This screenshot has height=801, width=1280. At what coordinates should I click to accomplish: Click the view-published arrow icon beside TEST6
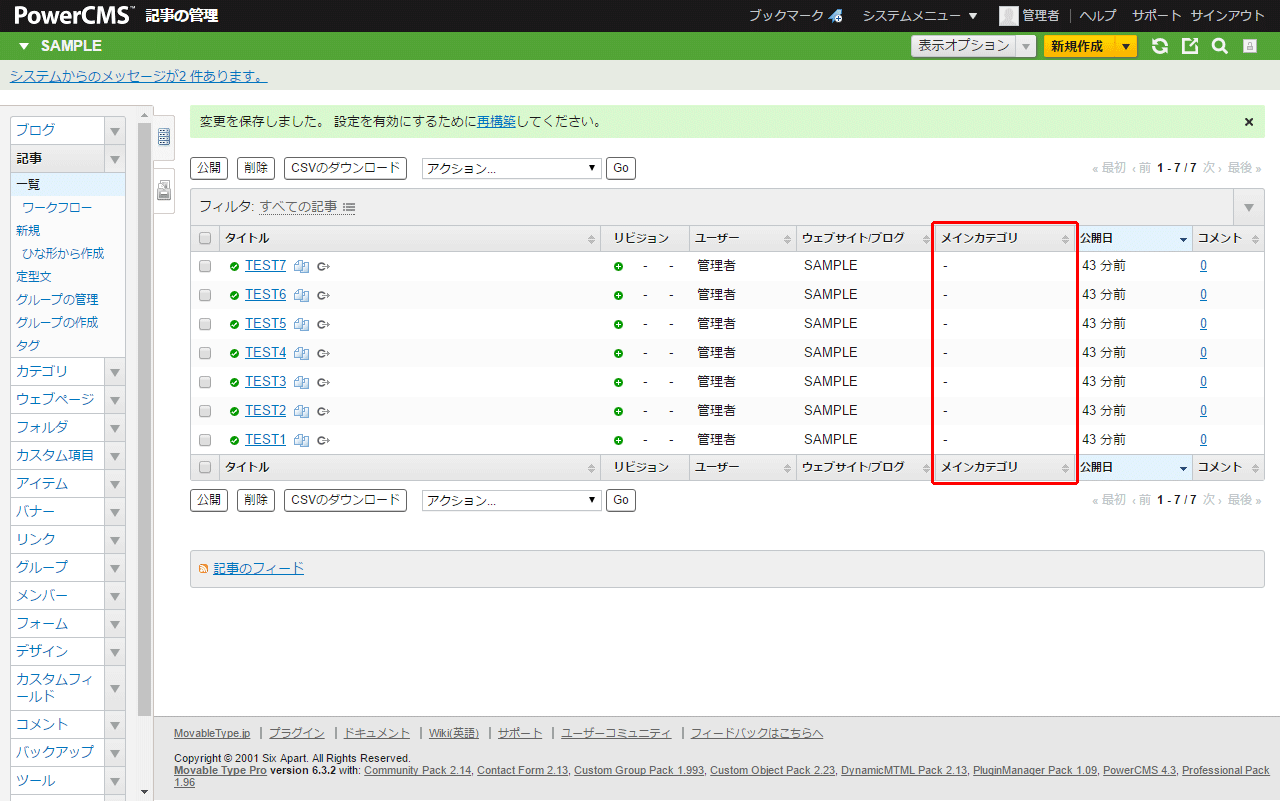[x=324, y=295]
